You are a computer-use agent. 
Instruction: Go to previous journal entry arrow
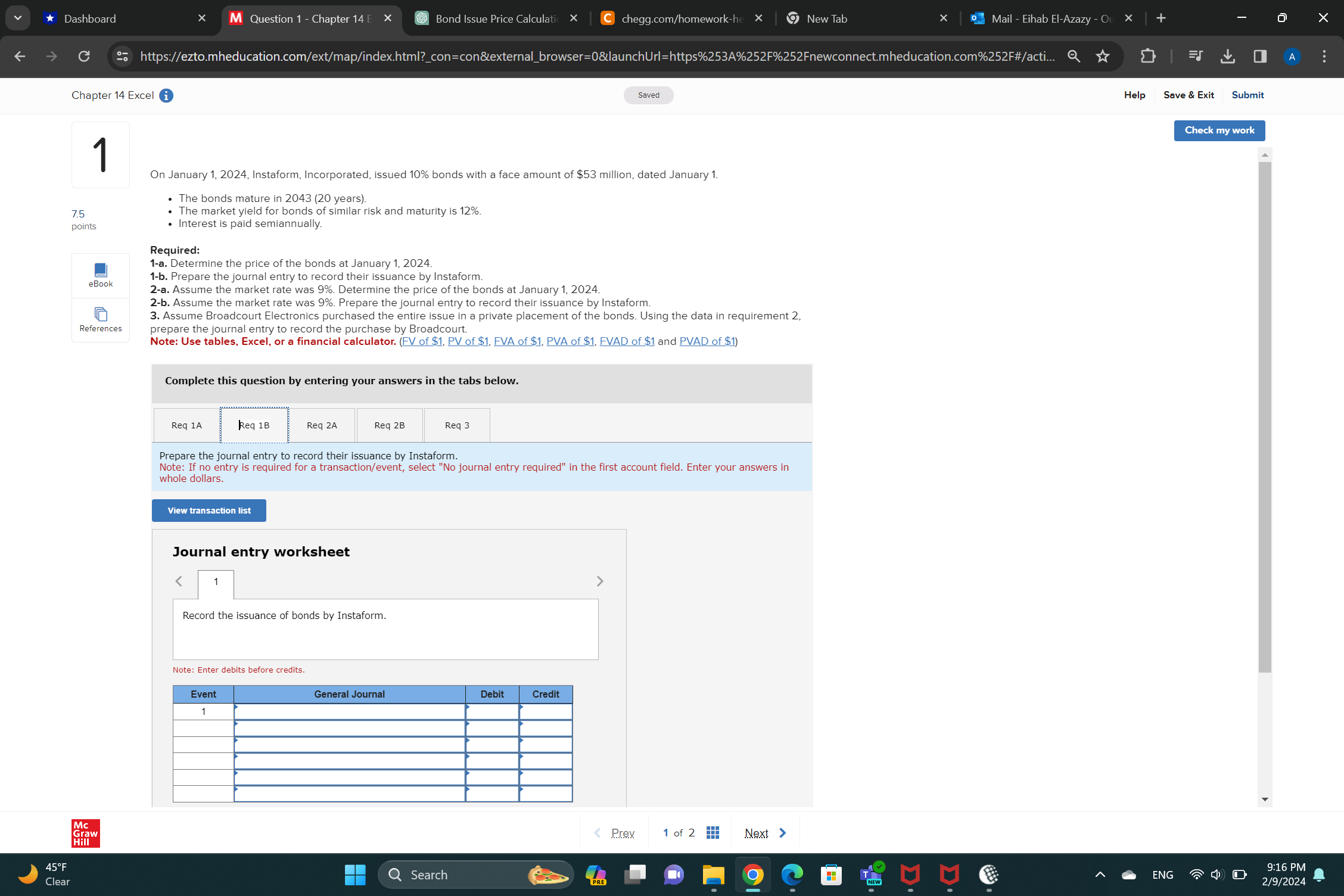click(179, 581)
